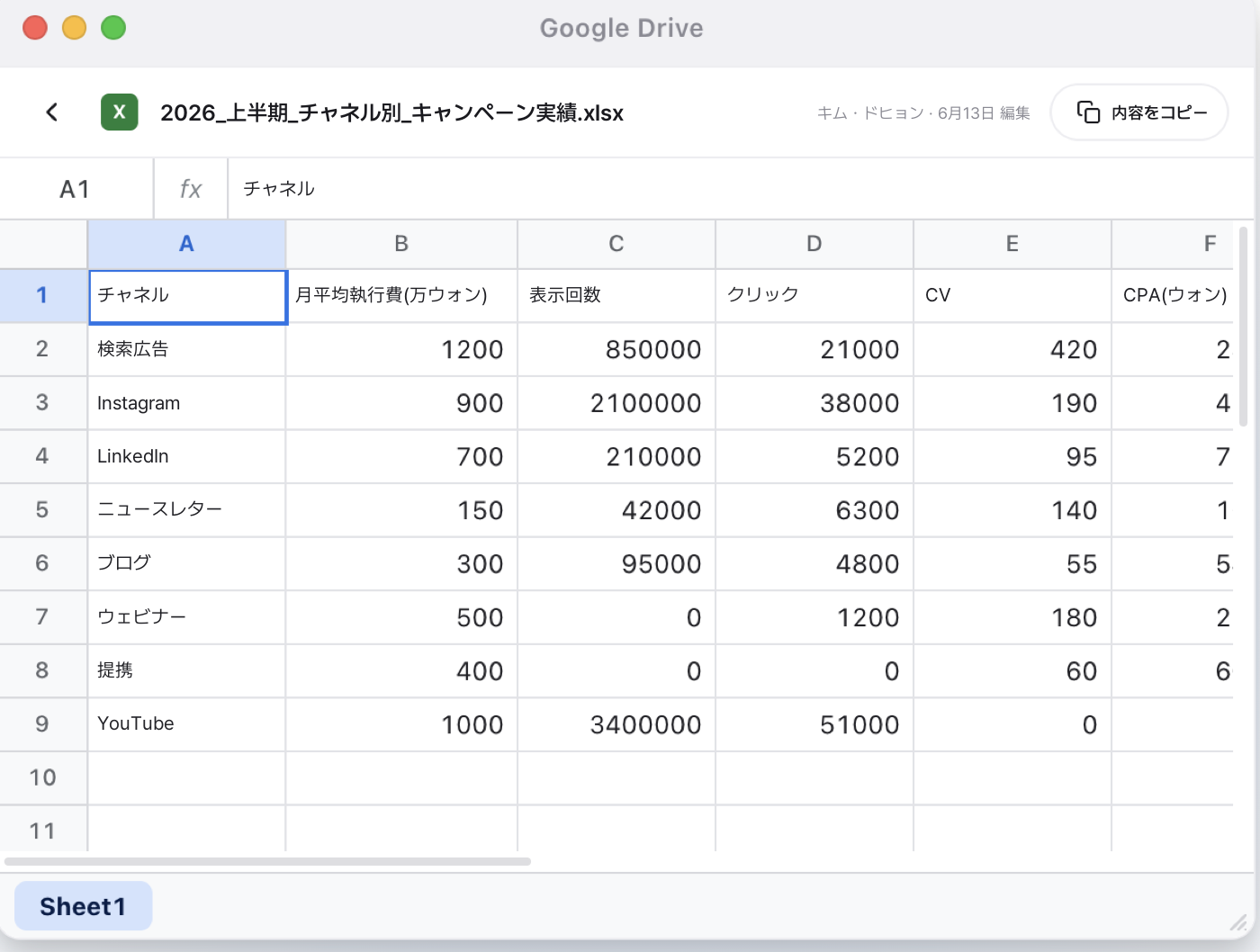Select row 5 header
The height and width of the screenshot is (952, 1260).
tap(43, 510)
